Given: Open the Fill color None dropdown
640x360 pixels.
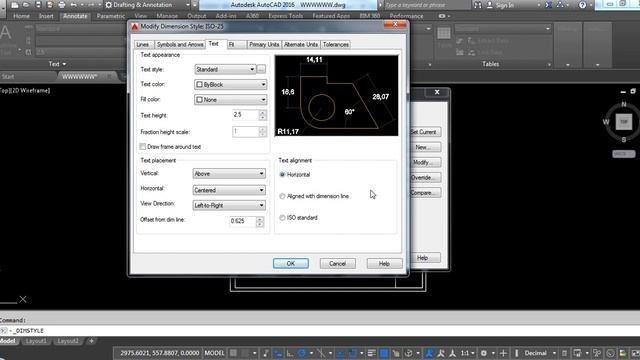Looking at the screenshot, I should [231, 100].
